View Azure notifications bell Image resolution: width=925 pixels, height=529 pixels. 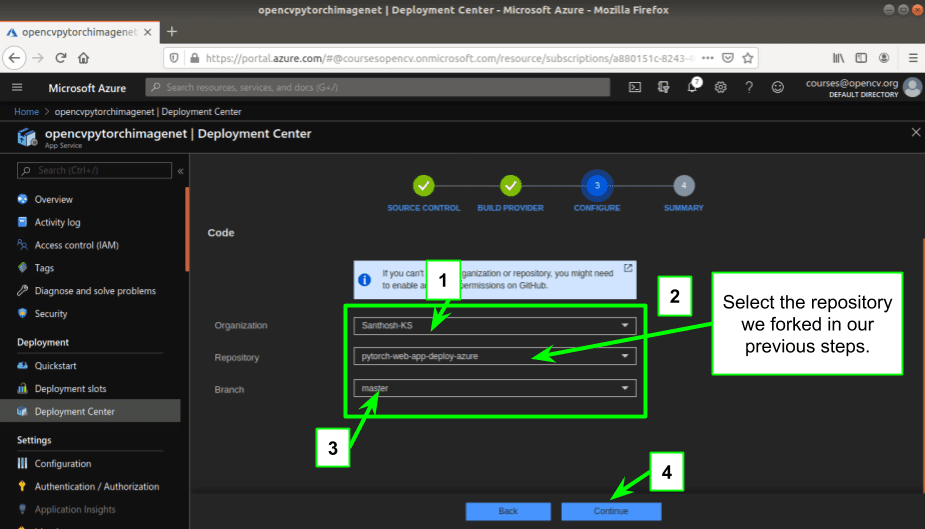point(693,86)
